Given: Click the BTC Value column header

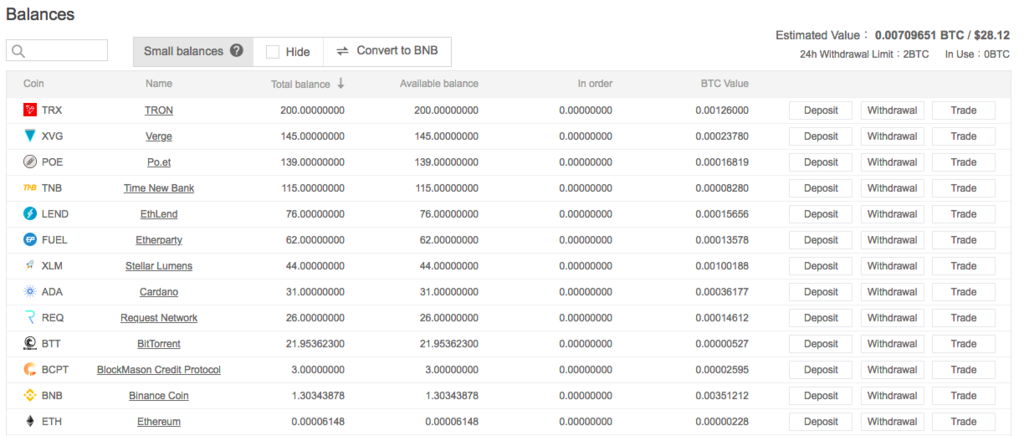Looking at the screenshot, I should 725,84.
